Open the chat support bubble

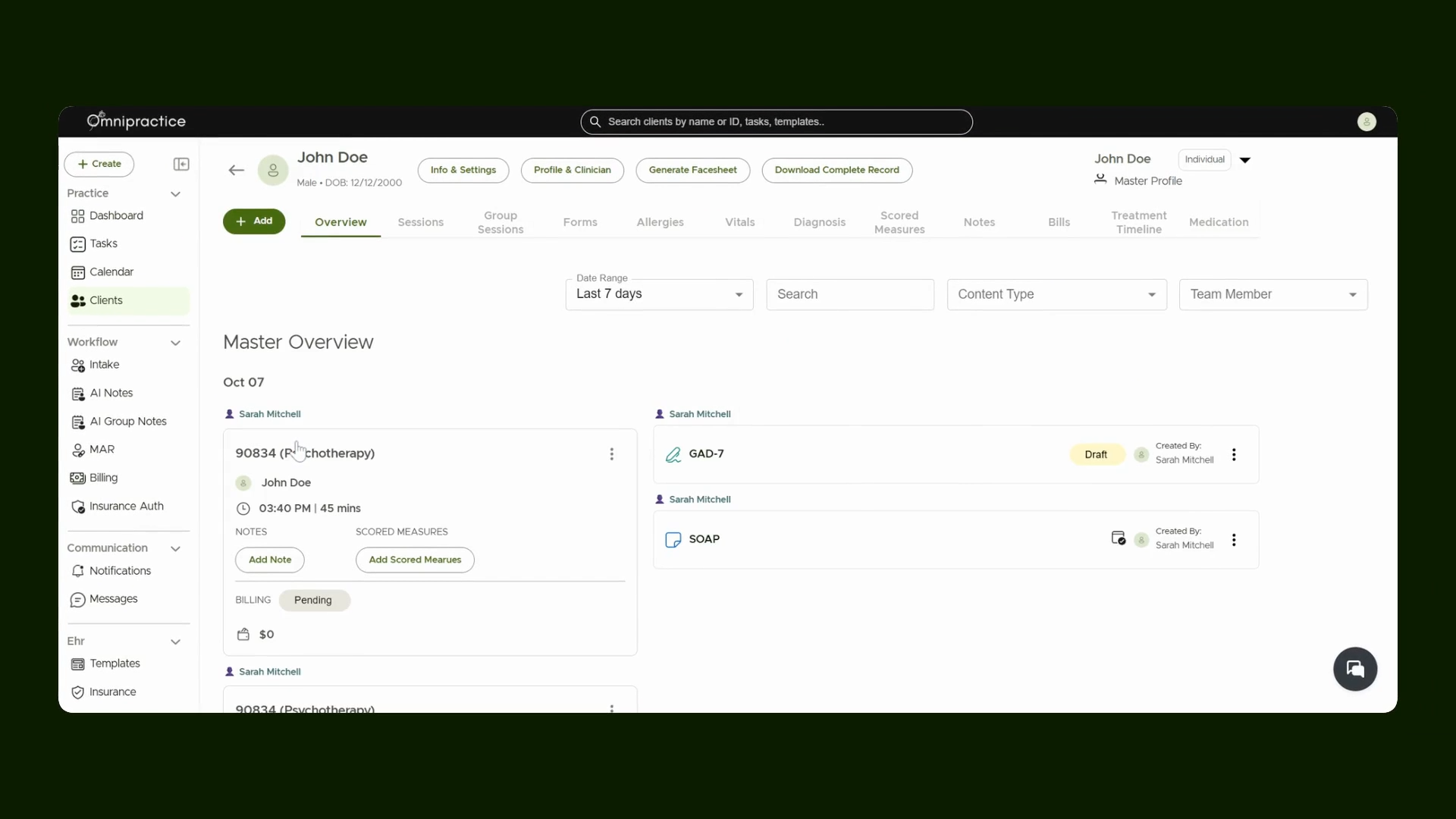click(1355, 669)
